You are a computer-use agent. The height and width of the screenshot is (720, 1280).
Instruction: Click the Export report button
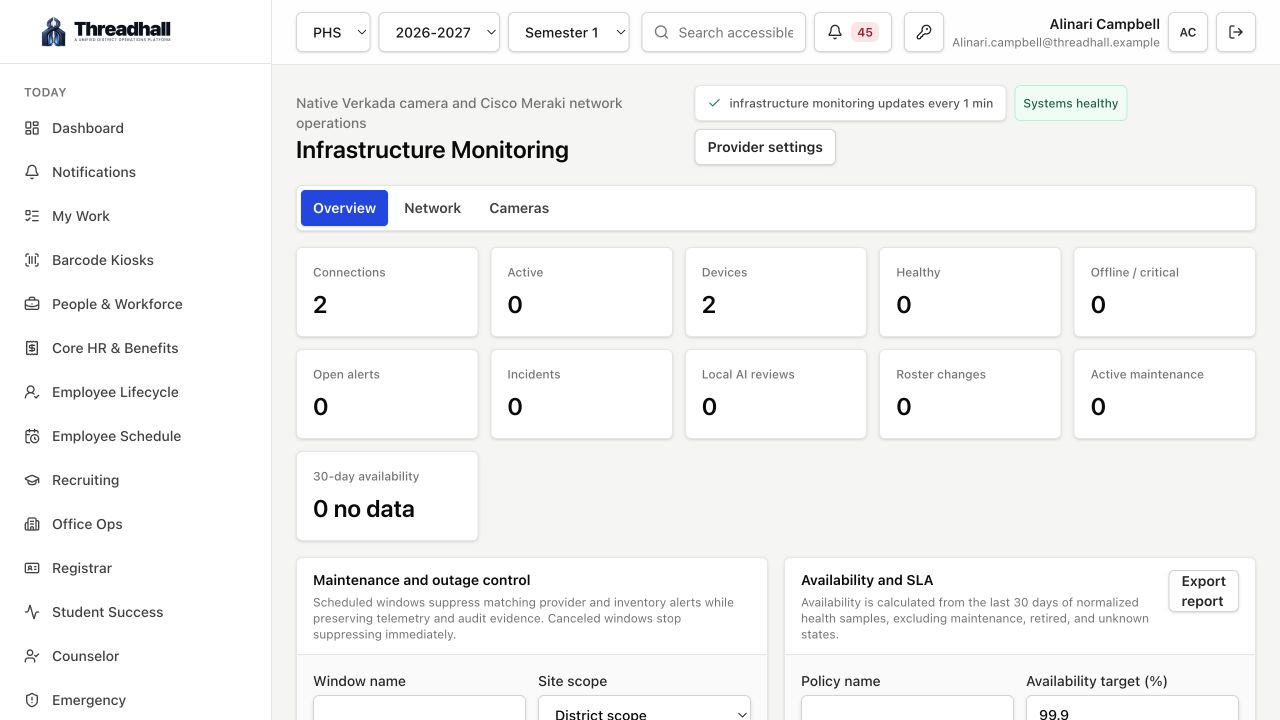point(1203,591)
